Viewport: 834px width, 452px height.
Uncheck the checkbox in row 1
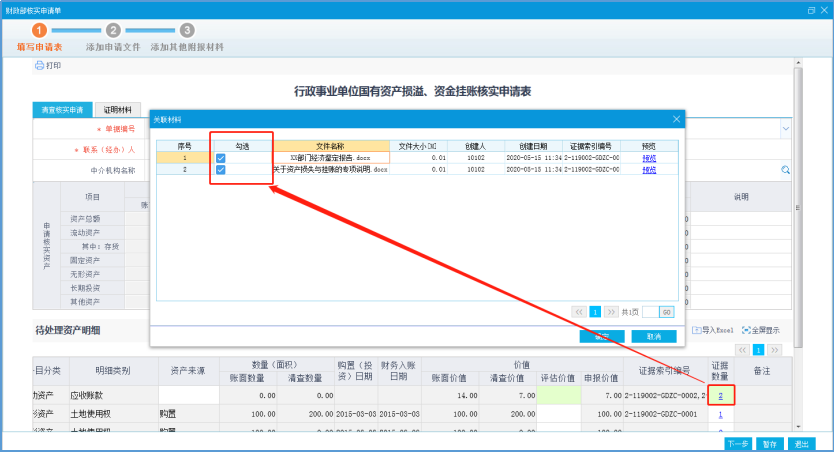coord(220,158)
